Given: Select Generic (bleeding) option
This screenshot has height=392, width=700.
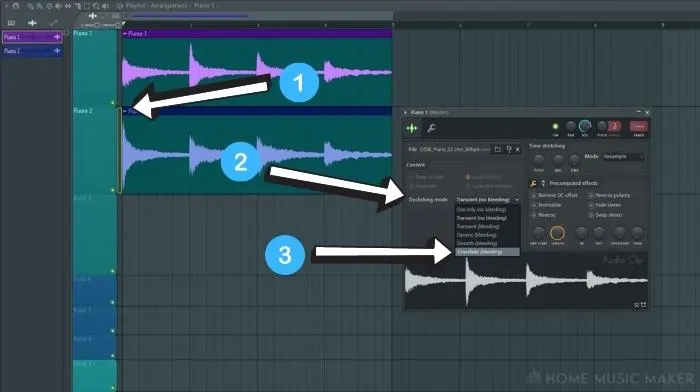Looking at the screenshot, I should click(487, 235).
